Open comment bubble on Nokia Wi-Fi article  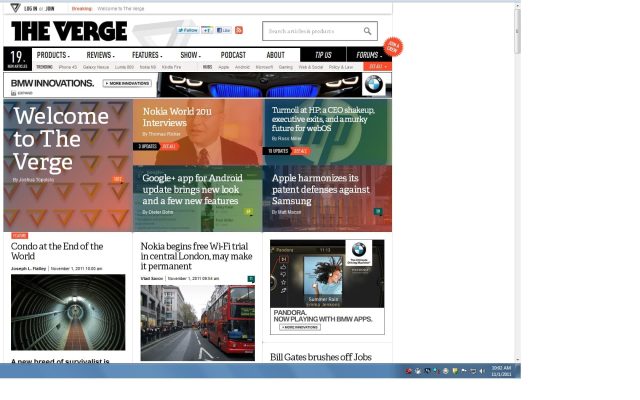click(x=251, y=279)
